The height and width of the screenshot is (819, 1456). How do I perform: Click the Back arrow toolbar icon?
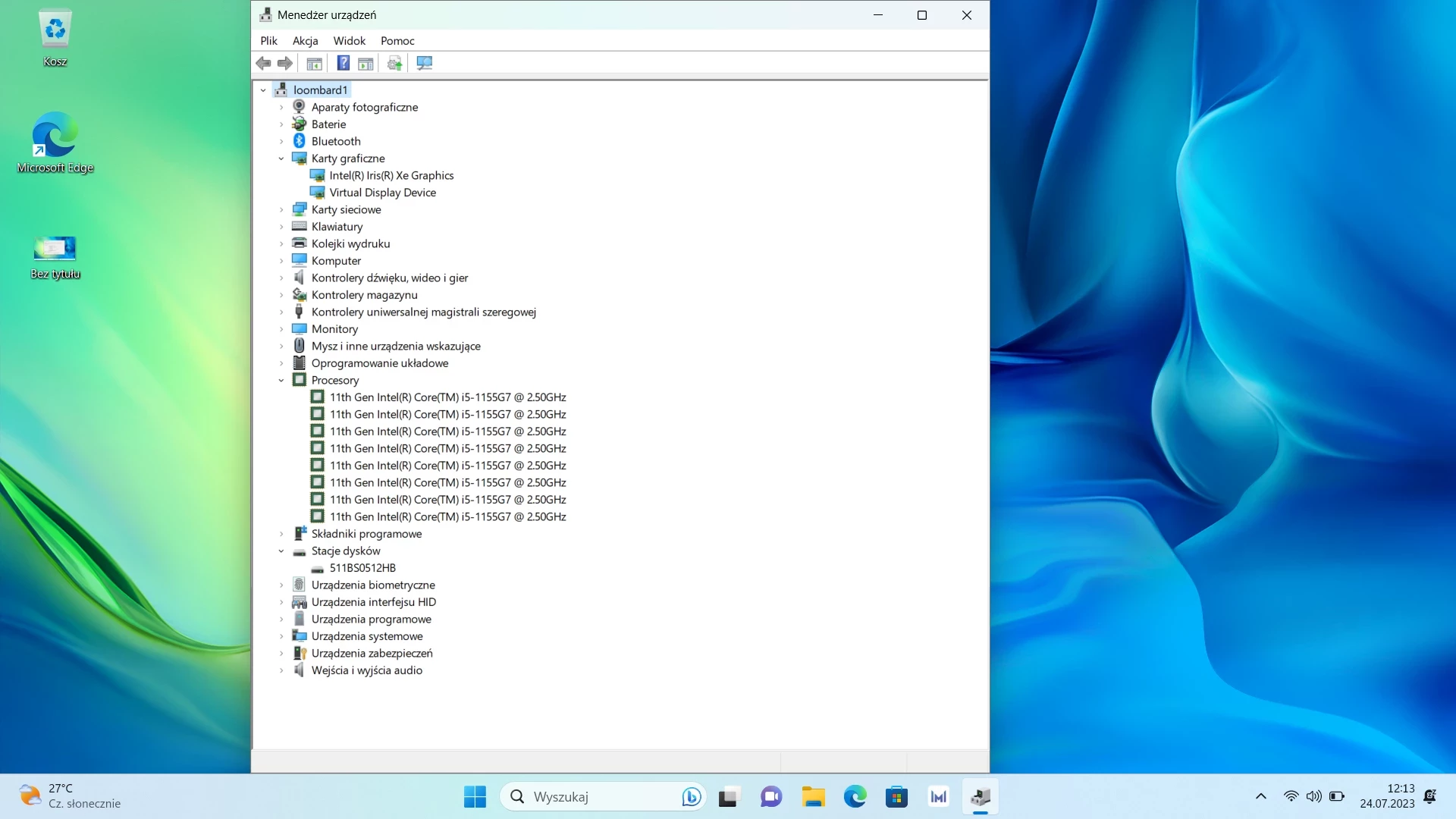[x=263, y=64]
